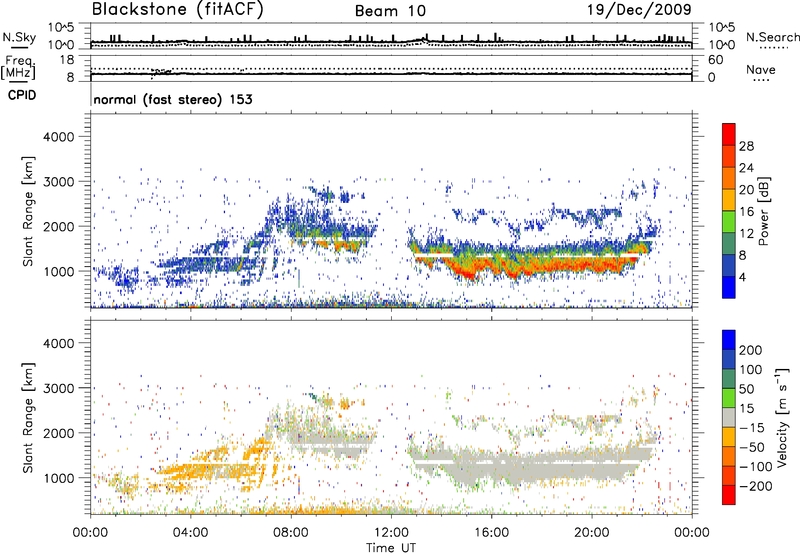
Task: Click the '4' power colorbar label
Action: [743, 278]
